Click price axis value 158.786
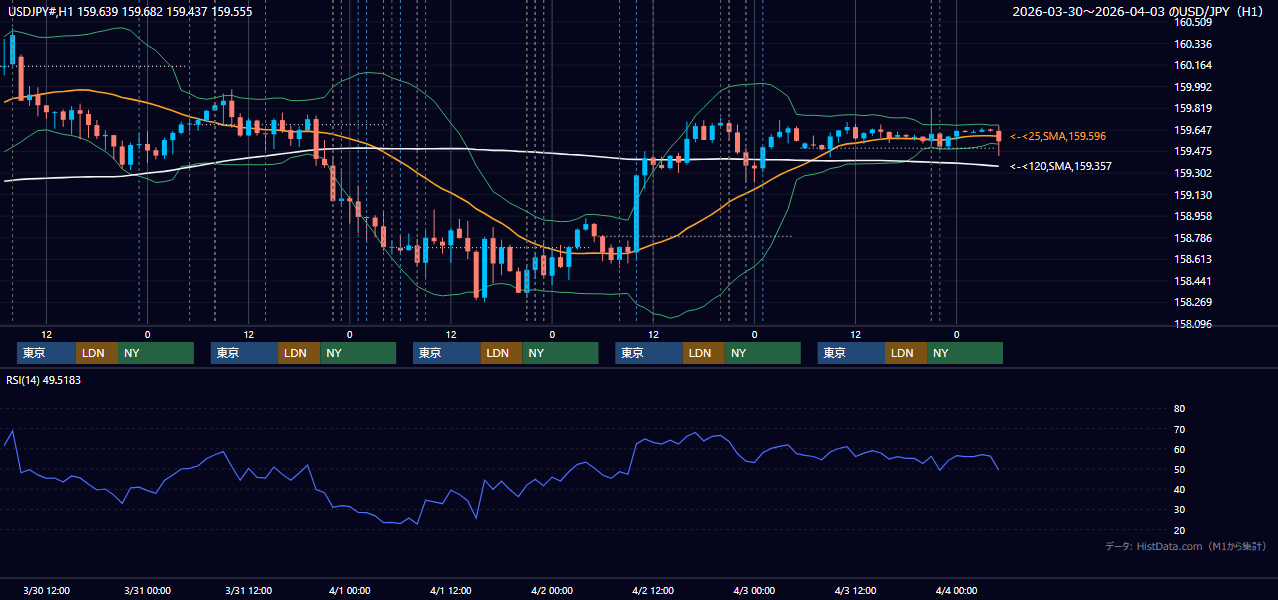Viewport: 1278px width, 600px height. pyautogui.click(x=1193, y=238)
